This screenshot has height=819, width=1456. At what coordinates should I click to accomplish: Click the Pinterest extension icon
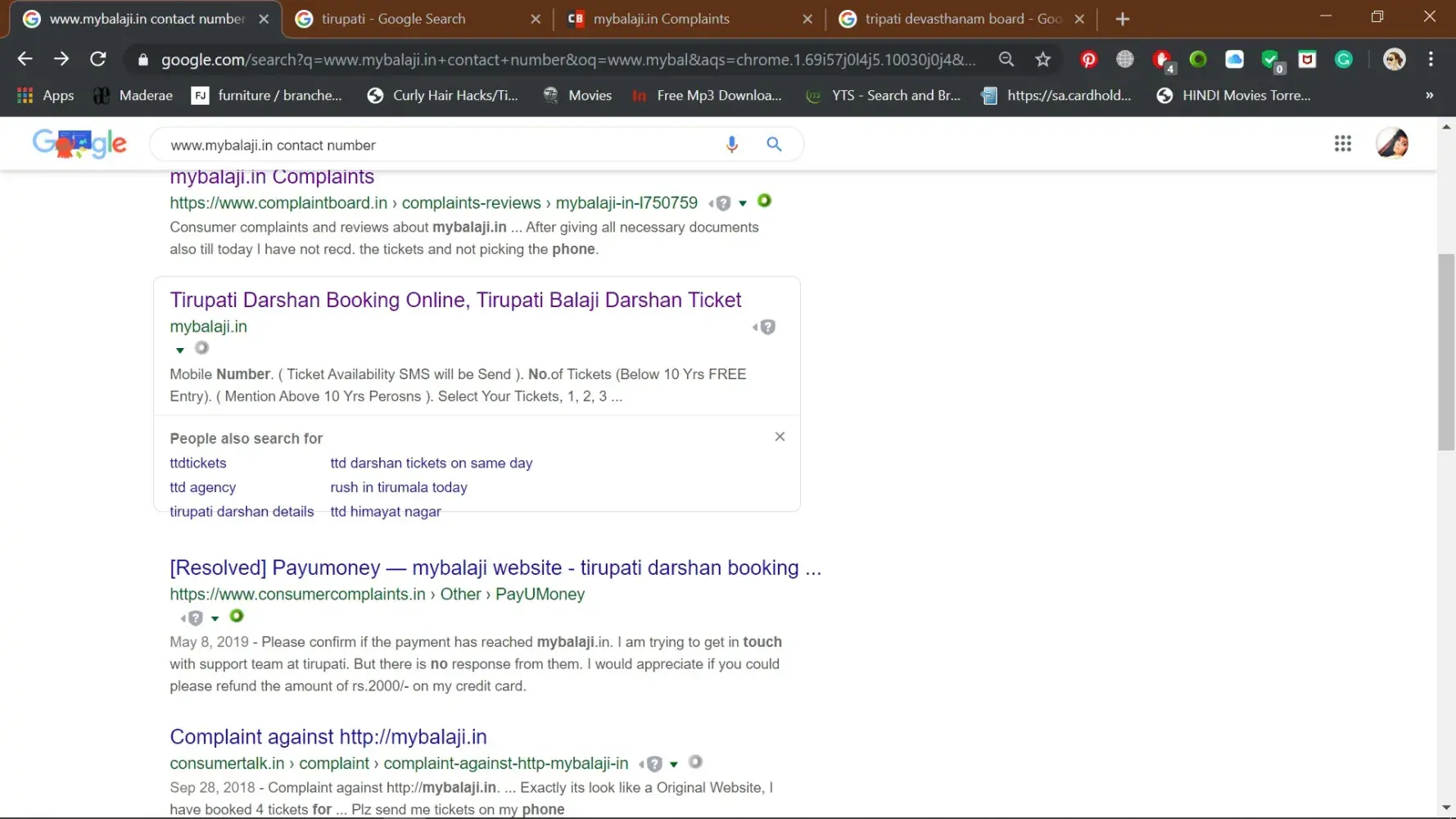[1088, 60]
